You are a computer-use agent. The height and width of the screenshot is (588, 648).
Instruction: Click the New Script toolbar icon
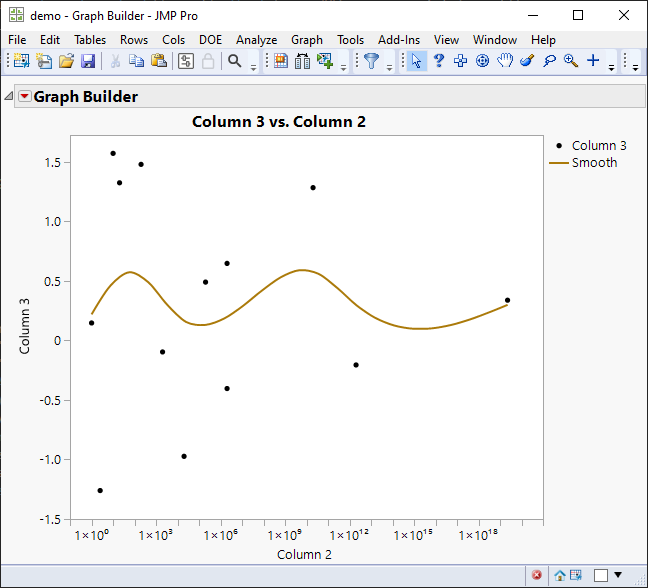(x=44, y=61)
